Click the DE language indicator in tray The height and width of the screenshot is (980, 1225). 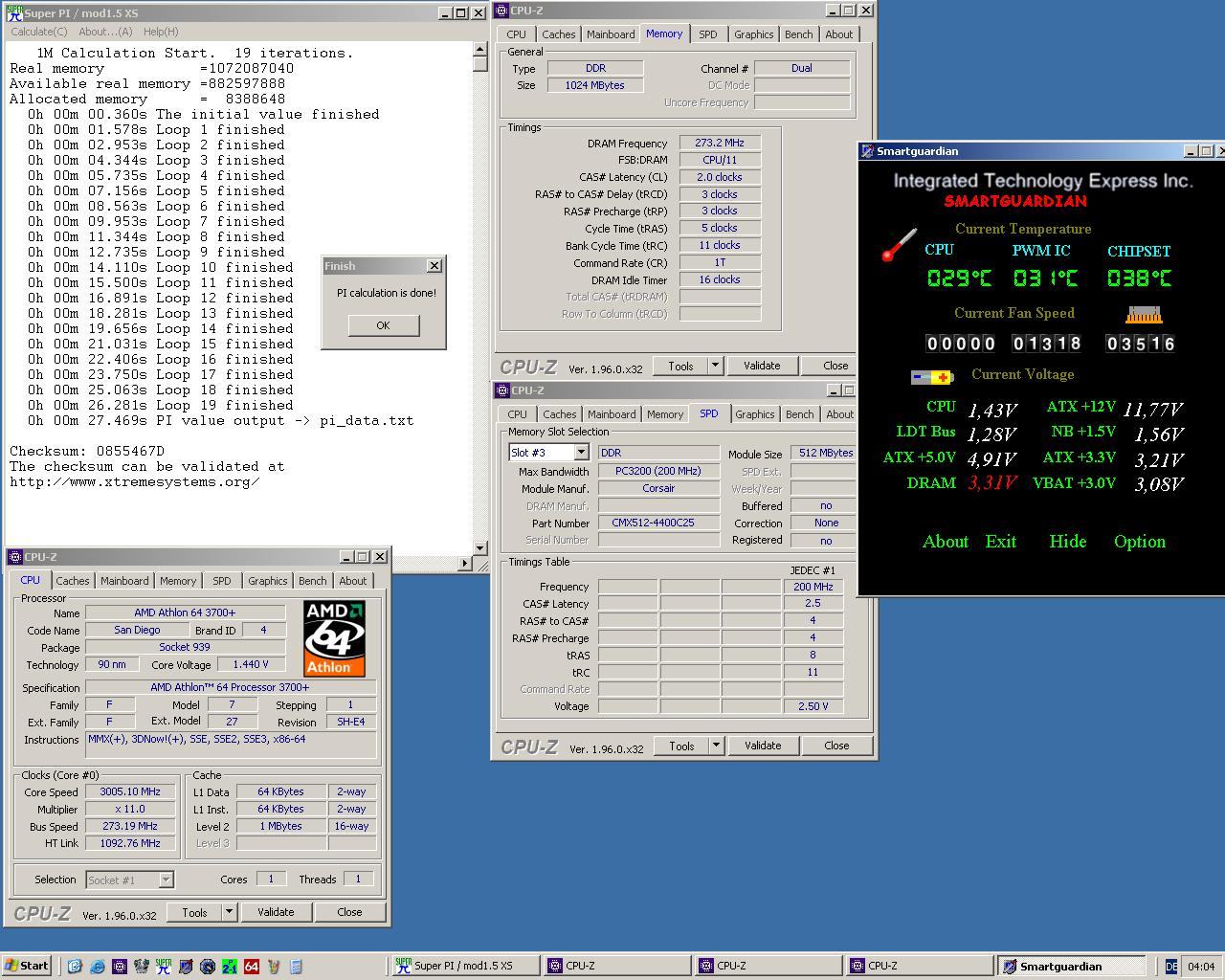(x=1170, y=967)
